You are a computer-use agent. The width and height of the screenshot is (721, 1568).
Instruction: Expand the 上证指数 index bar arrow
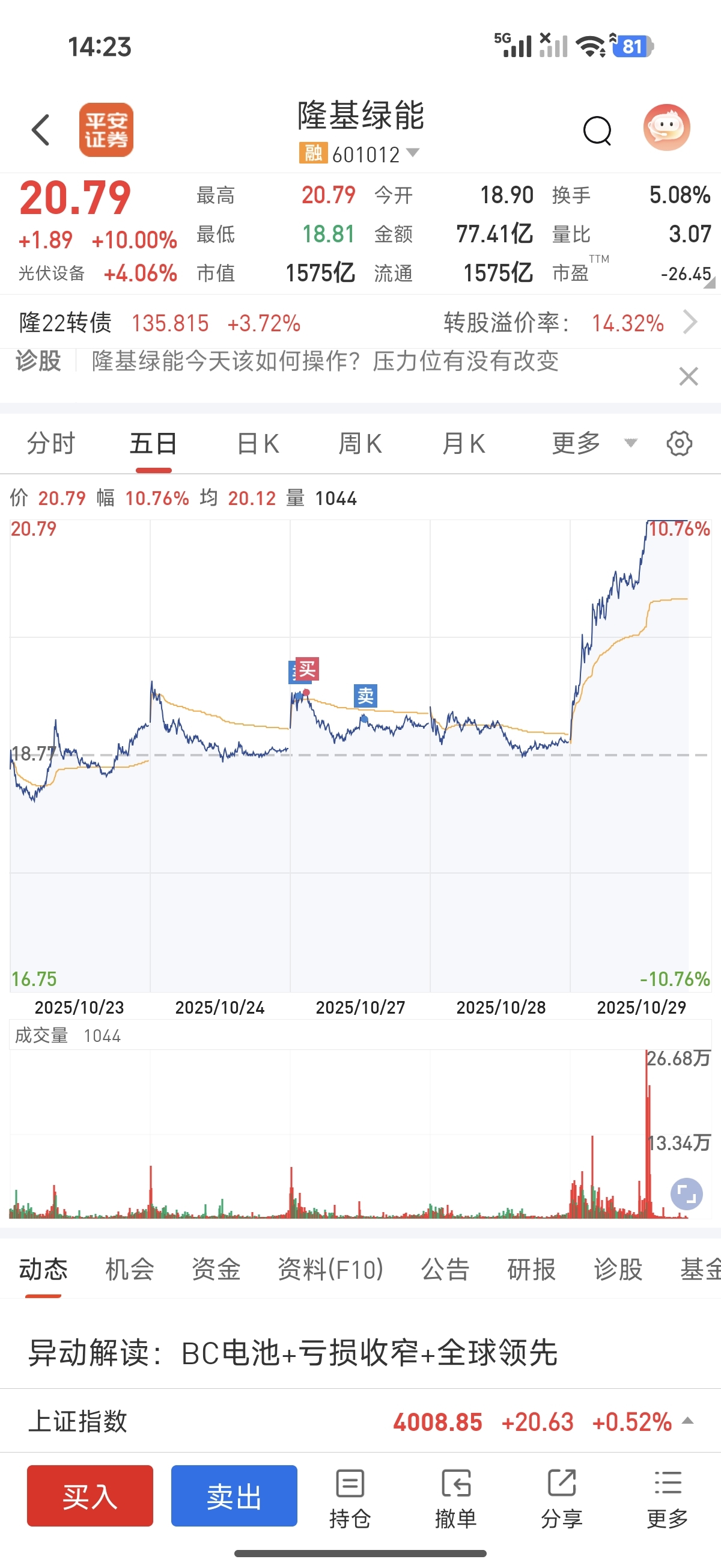click(x=687, y=1421)
